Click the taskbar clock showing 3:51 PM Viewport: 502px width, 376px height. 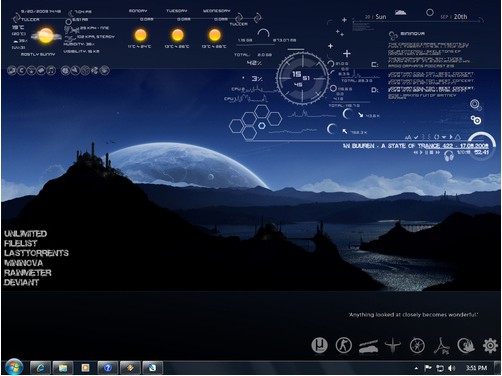pyautogui.click(x=476, y=368)
